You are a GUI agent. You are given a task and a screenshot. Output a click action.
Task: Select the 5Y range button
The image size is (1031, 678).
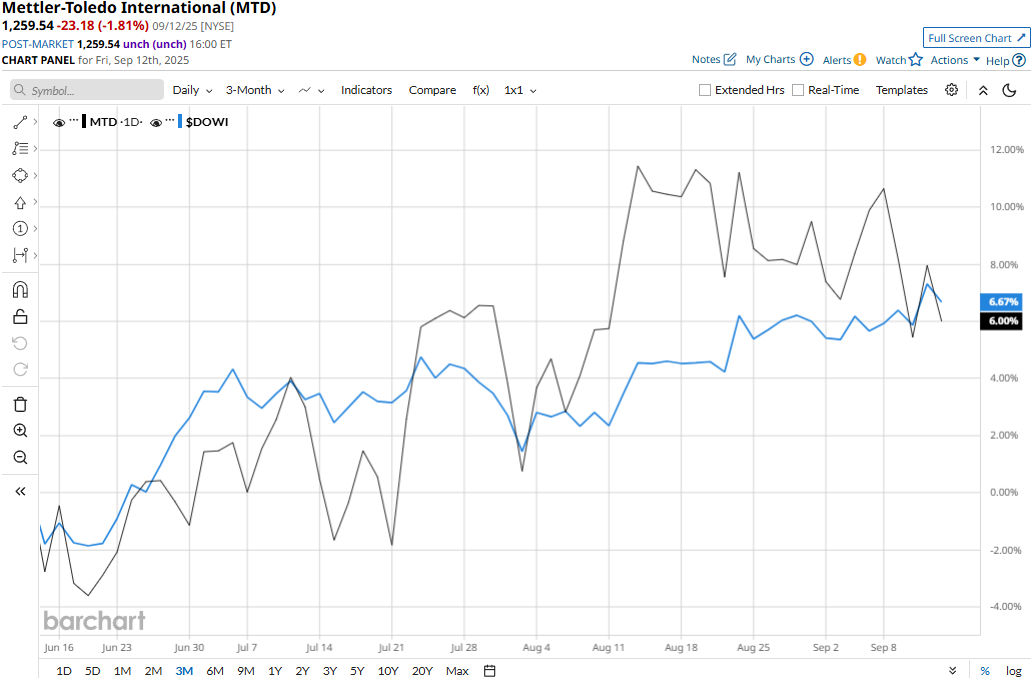tap(357, 671)
